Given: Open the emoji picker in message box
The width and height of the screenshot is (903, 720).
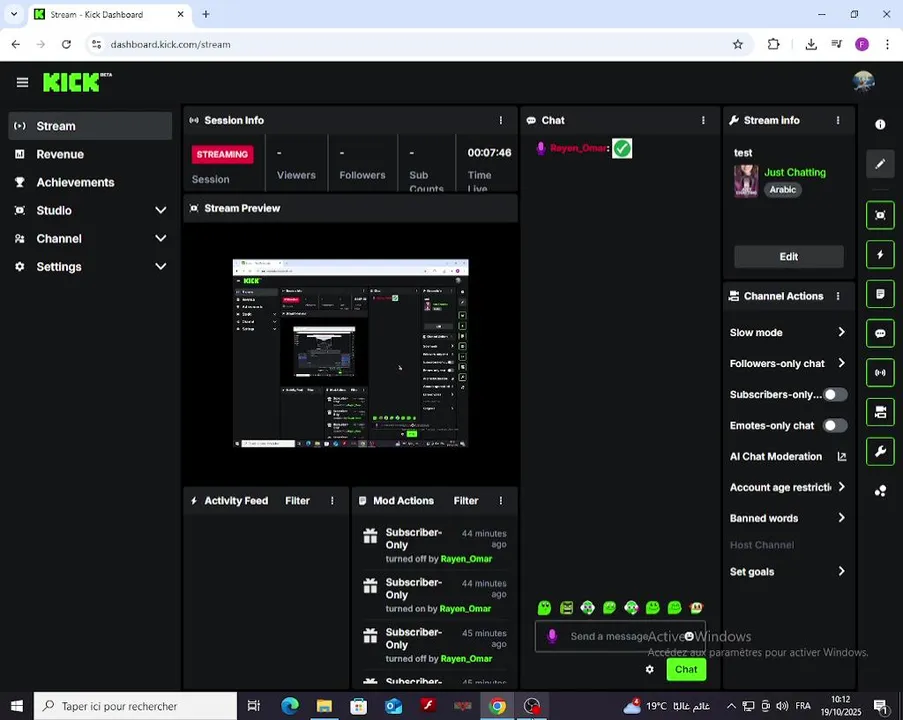Looking at the screenshot, I should click(x=689, y=636).
